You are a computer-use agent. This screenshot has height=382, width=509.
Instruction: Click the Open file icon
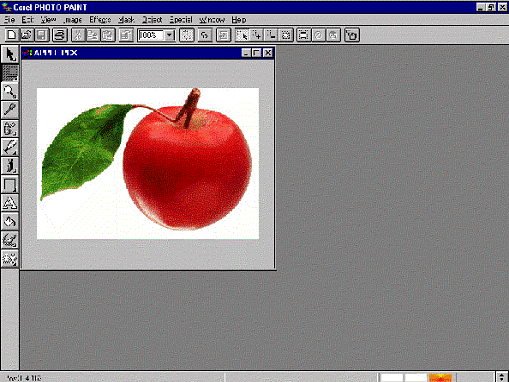[27, 35]
